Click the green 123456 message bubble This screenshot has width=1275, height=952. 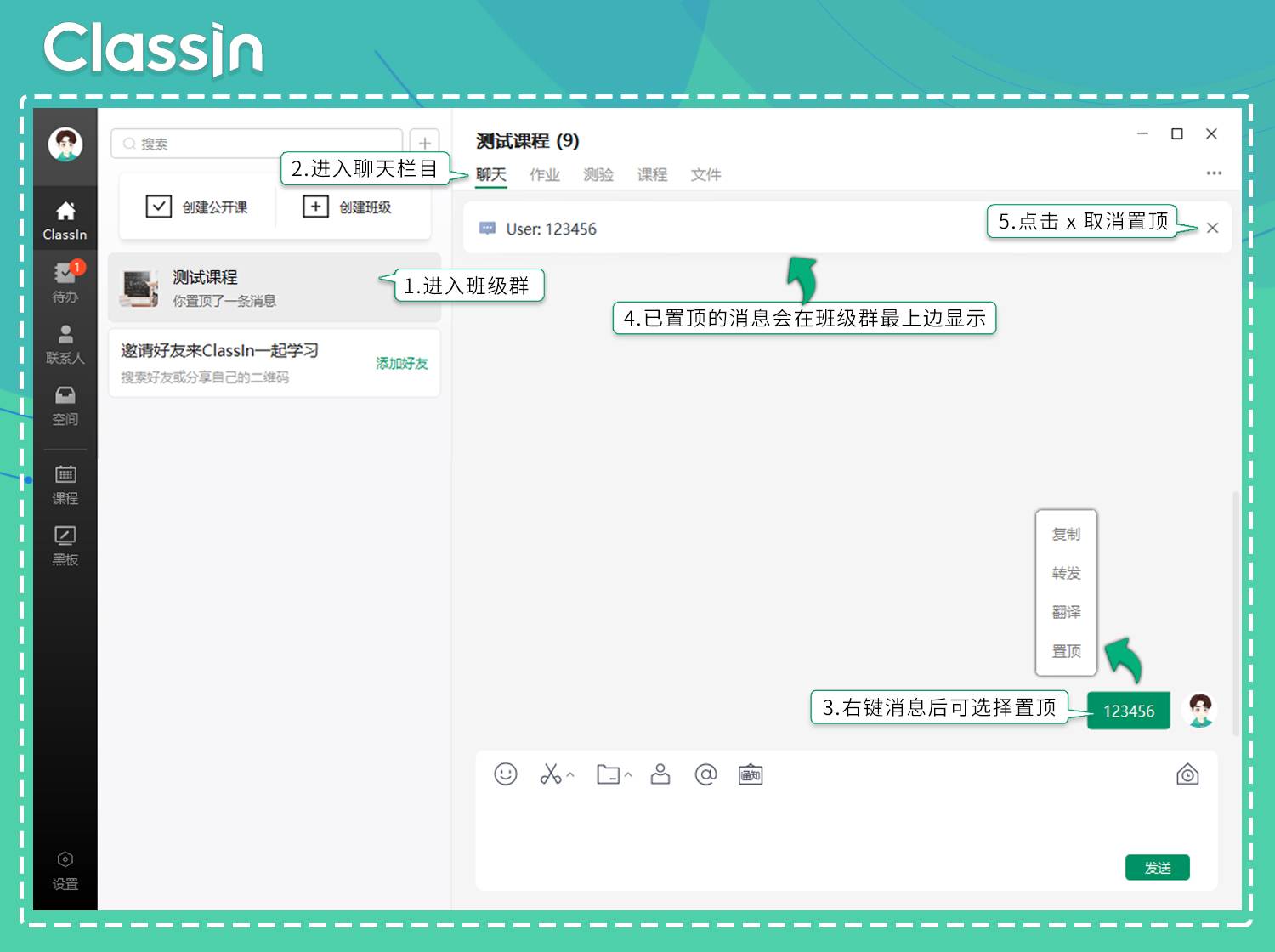(x=1129, y=711)
